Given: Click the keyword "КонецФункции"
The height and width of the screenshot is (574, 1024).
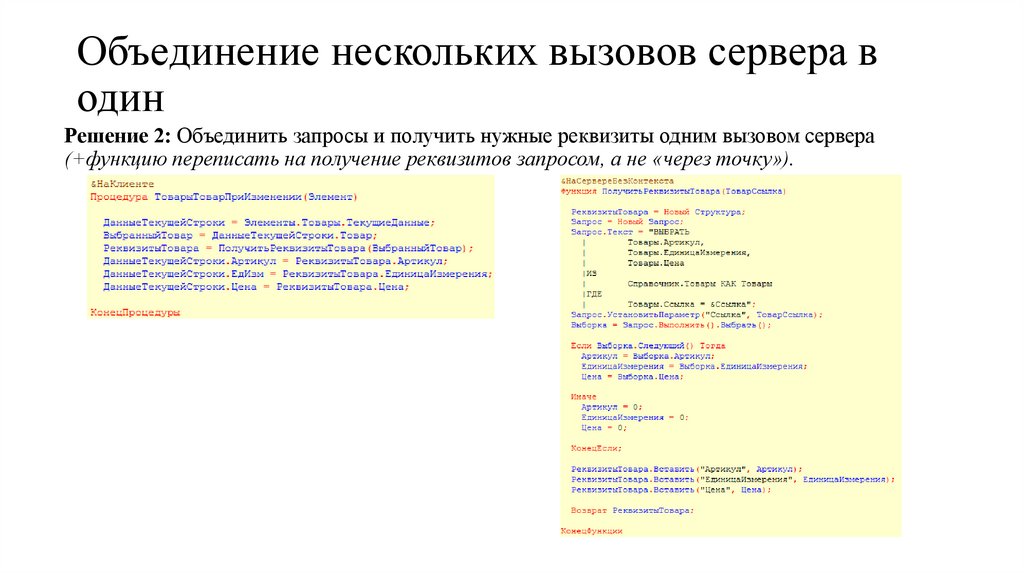Looking at the screenshot, I should point(592,531).
